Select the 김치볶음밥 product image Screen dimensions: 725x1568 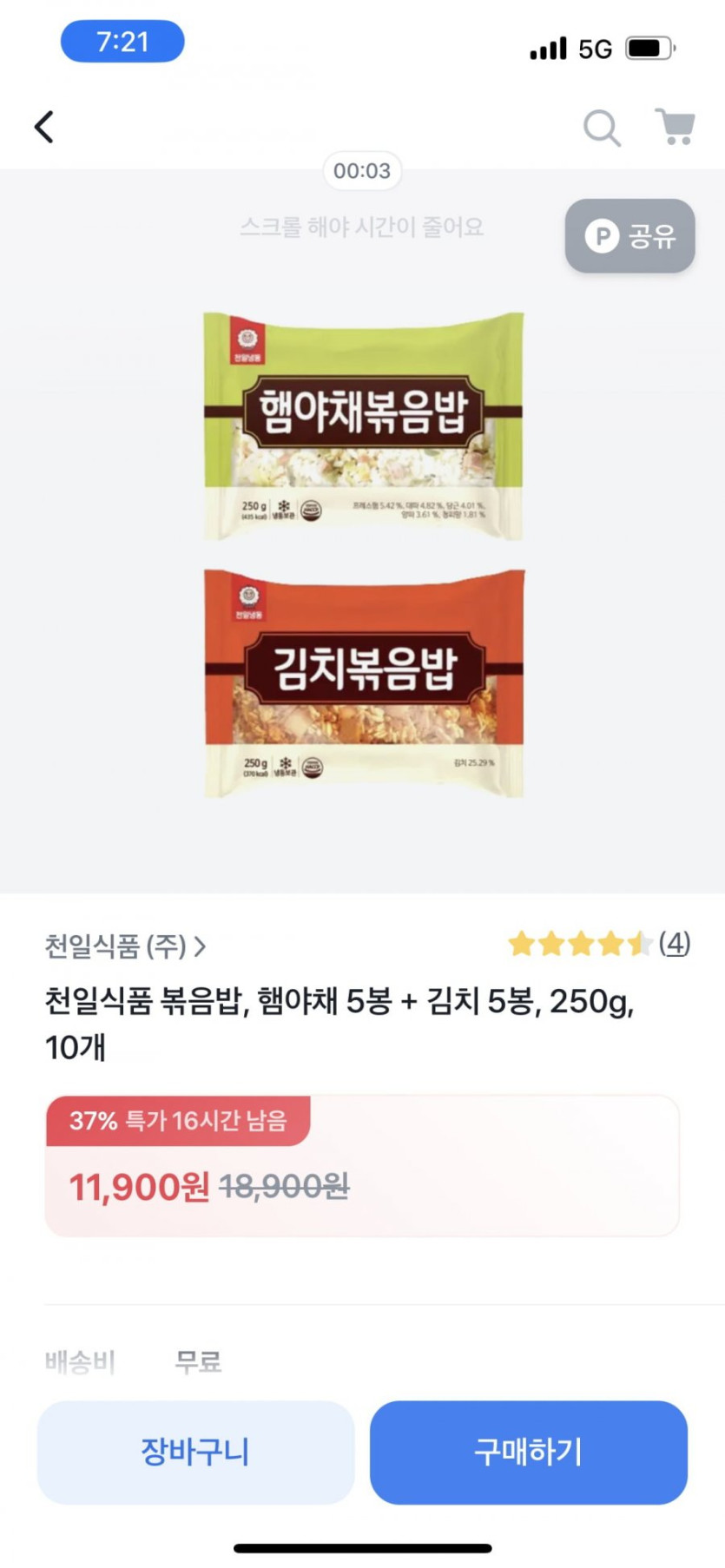click(364, 683)
